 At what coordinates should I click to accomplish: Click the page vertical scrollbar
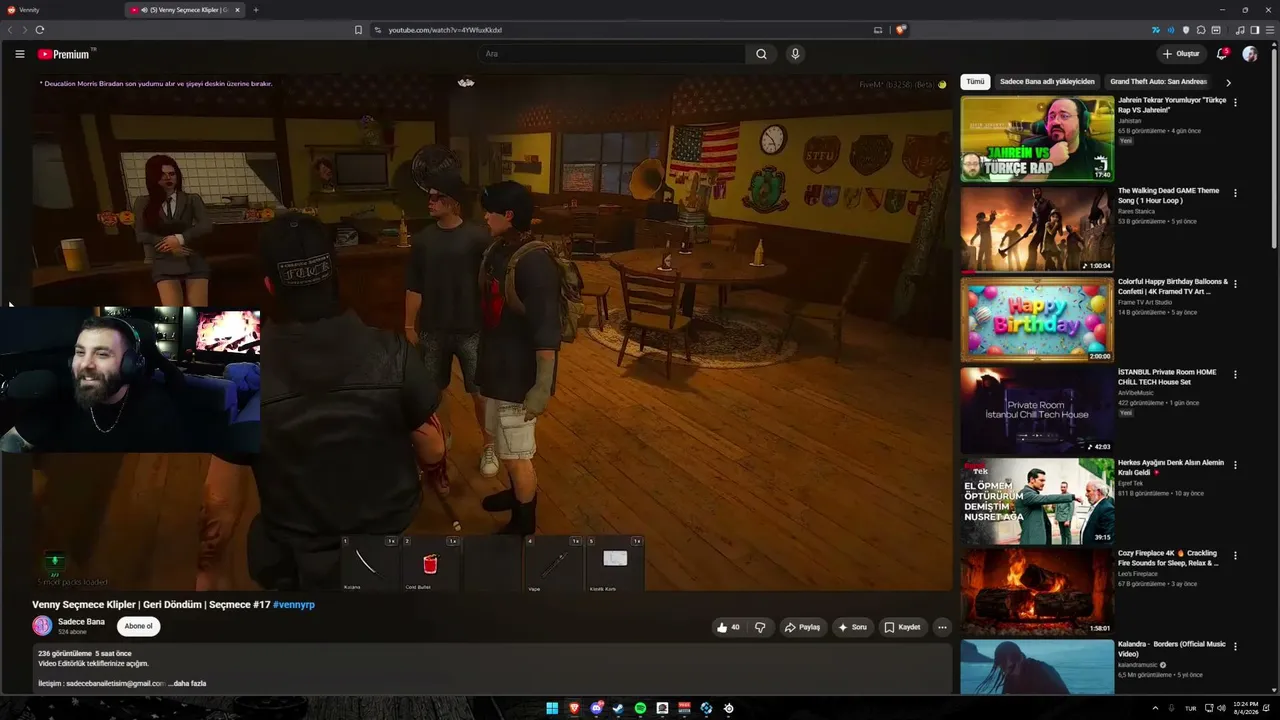pos(1274,150)
